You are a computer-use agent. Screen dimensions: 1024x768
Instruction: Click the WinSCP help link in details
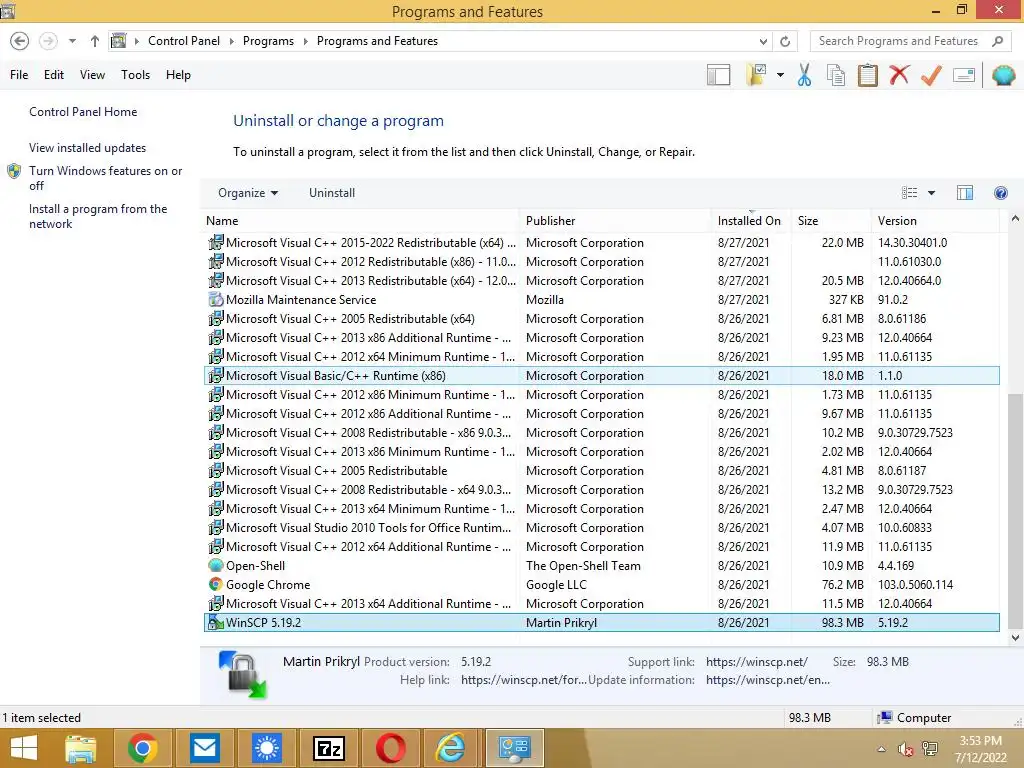coord(523,680)
